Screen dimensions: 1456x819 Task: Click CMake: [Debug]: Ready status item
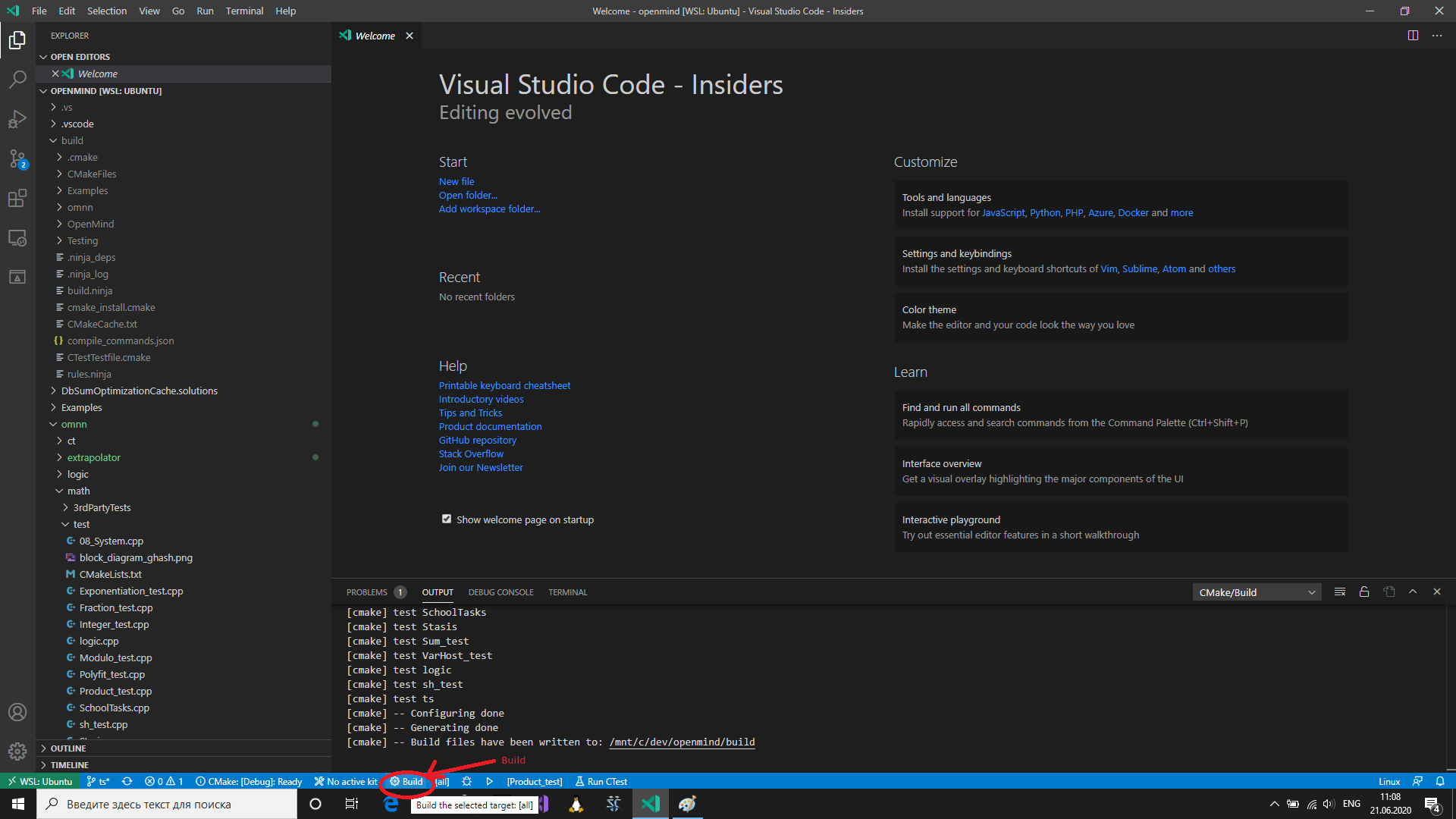point(249,781)
